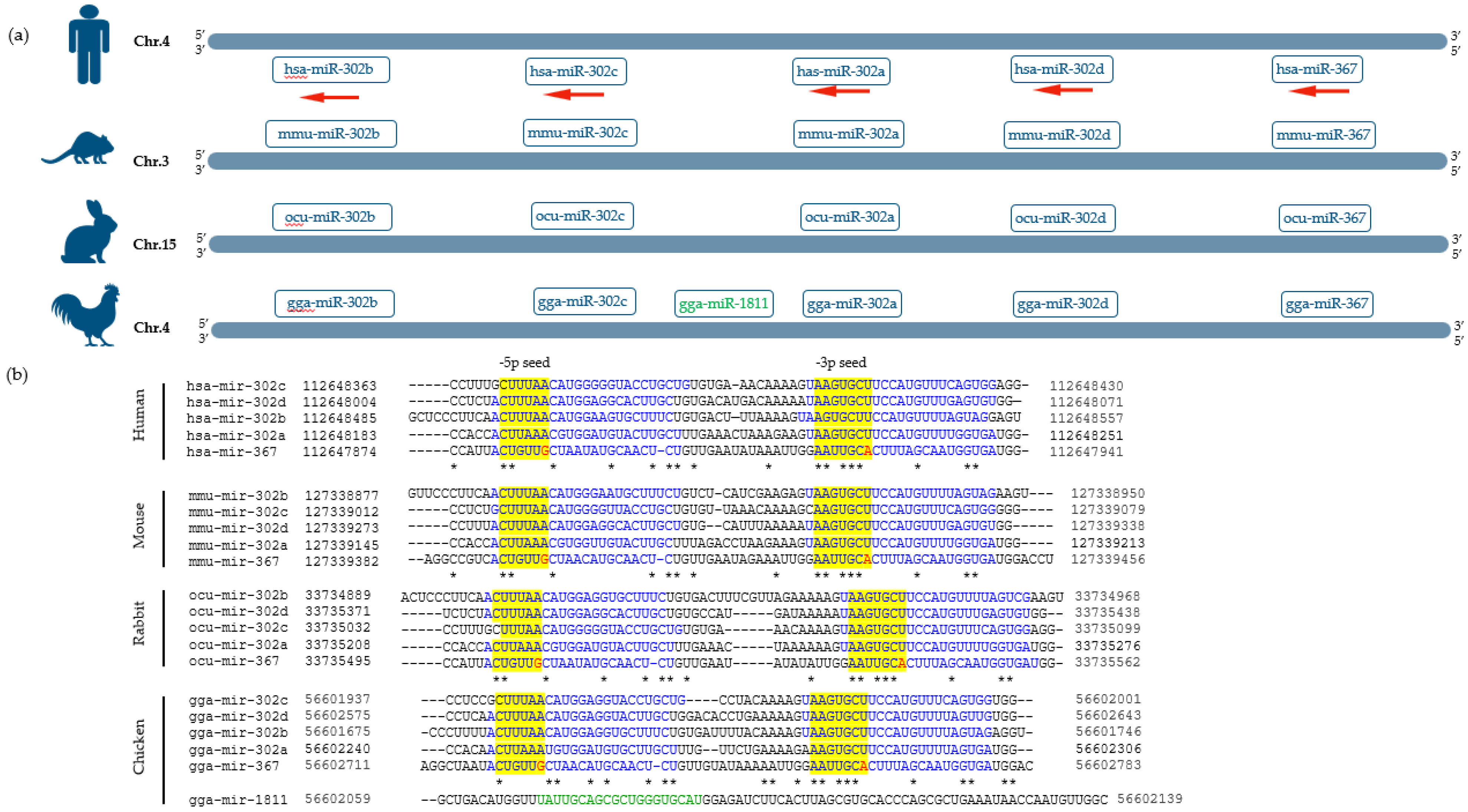Click the hsa-mir-302a row name

(236, 436)
